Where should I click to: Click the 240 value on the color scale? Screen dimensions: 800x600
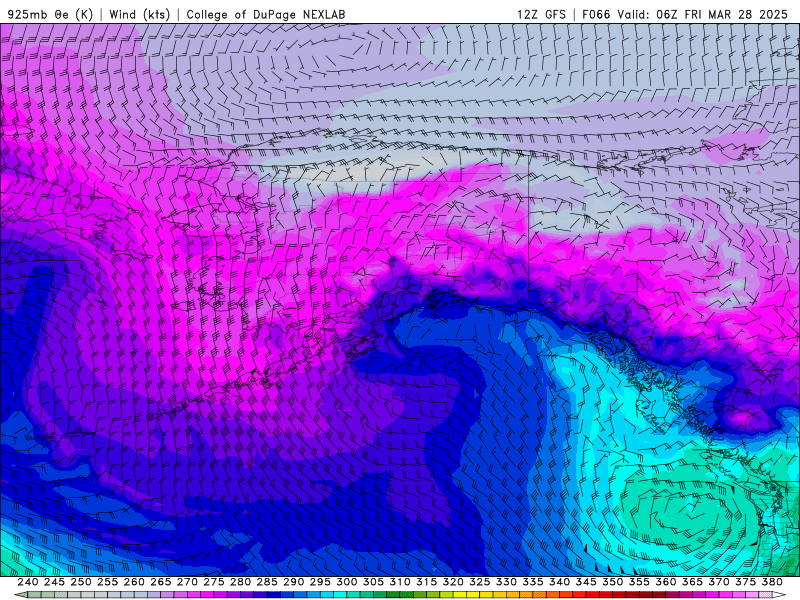pos(28,582)
